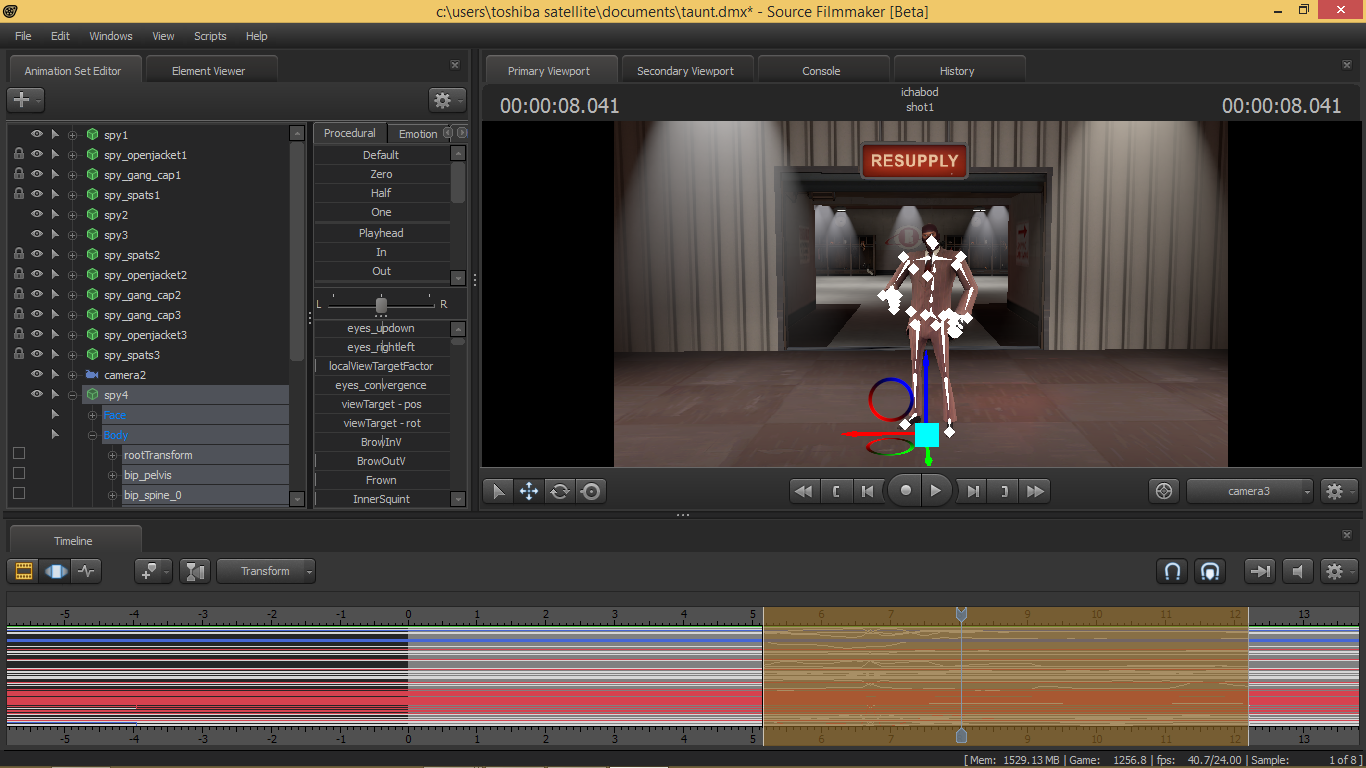Click the plus button to add animation set

(25, 100)
